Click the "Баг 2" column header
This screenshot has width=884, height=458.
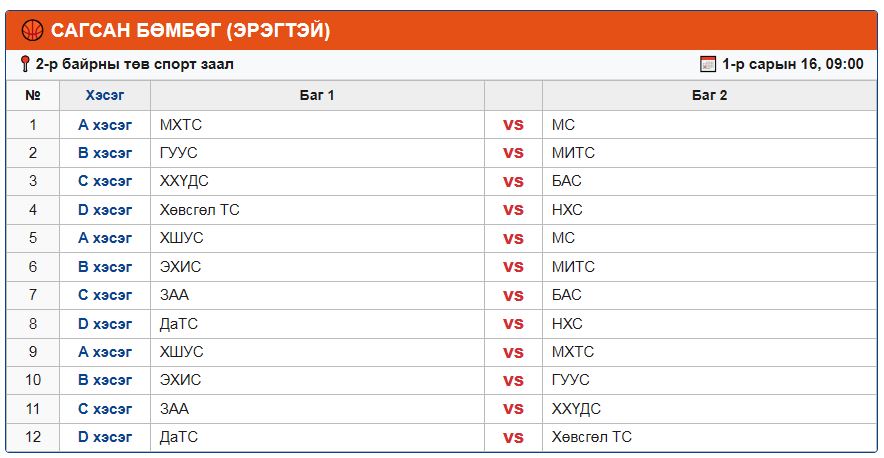[709, 96]
